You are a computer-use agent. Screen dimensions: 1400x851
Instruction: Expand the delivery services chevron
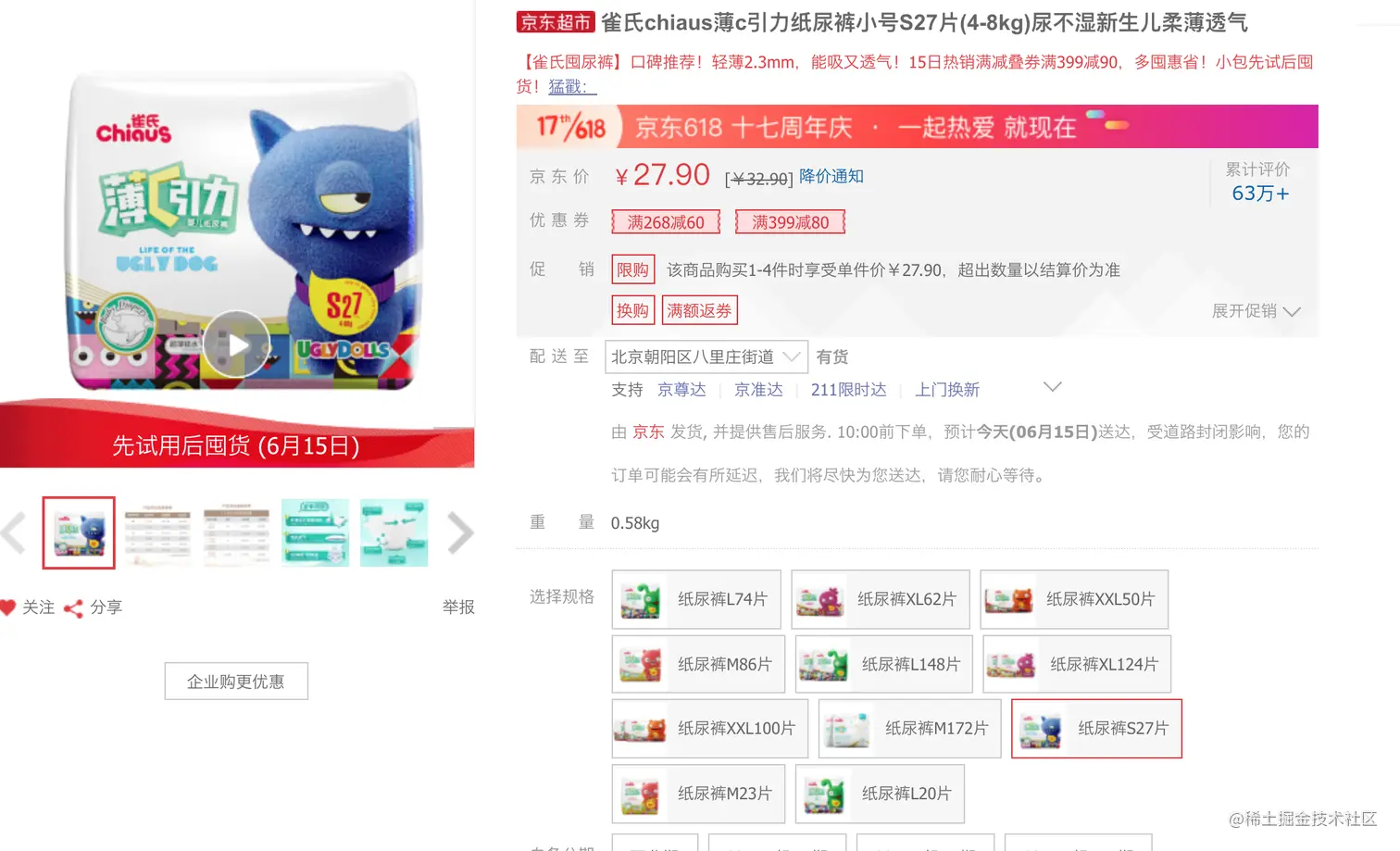[x=1053, y=386]
